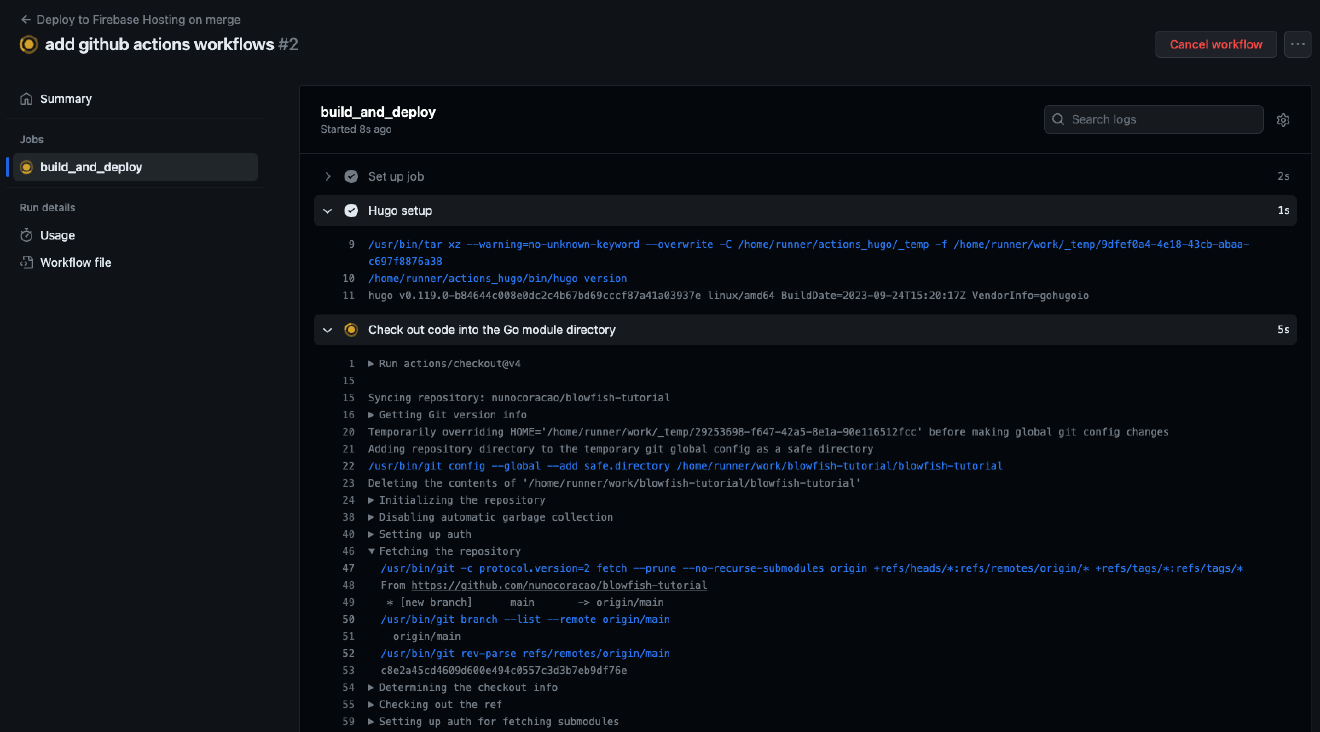Open Summary via the house icon
The image size is (1320, 732).
coord(24,98)
